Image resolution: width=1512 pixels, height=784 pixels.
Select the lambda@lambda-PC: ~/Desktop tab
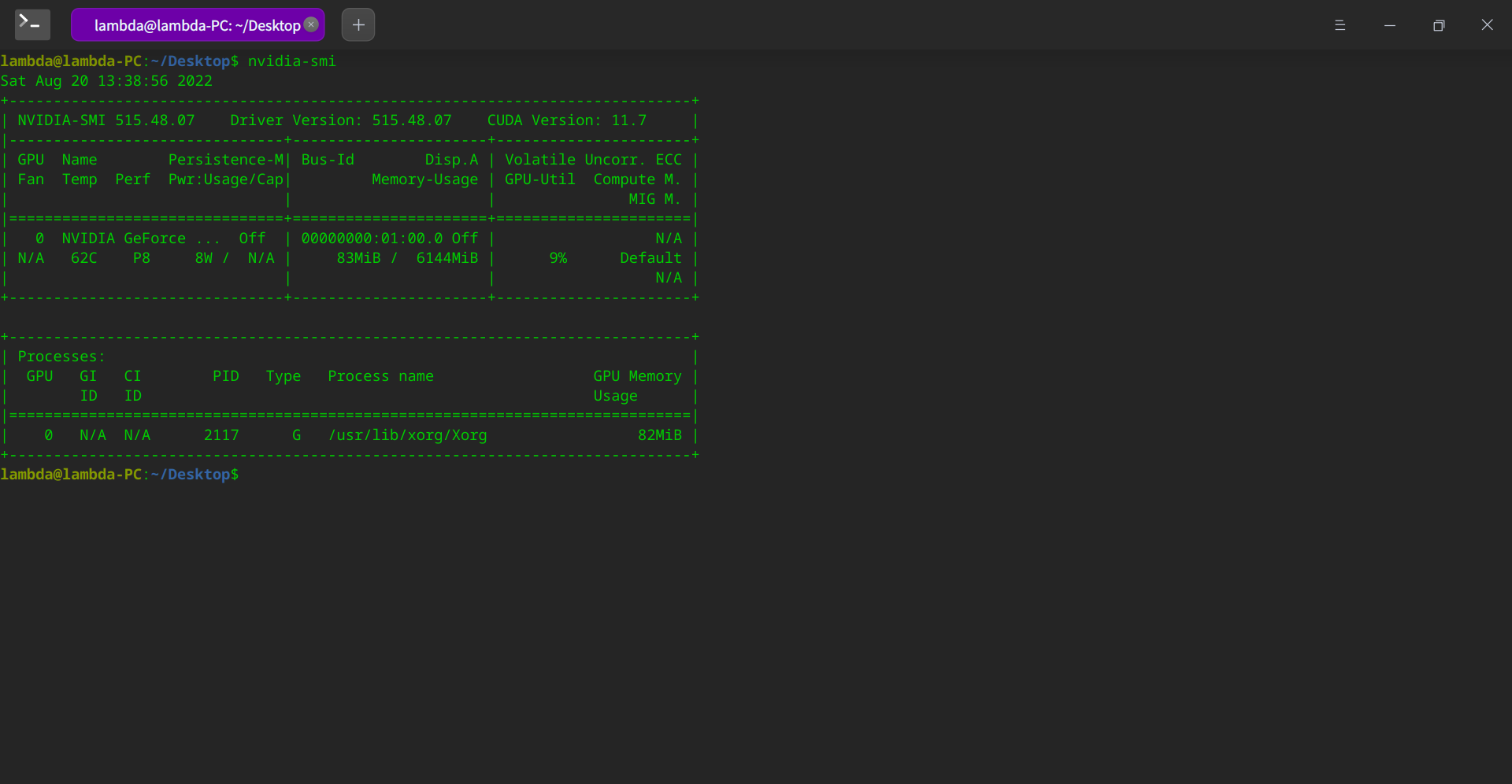click(198, 25)
